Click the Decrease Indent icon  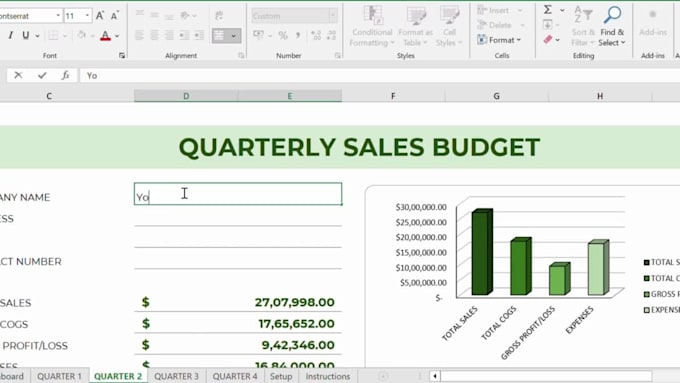tap(184, 35)
